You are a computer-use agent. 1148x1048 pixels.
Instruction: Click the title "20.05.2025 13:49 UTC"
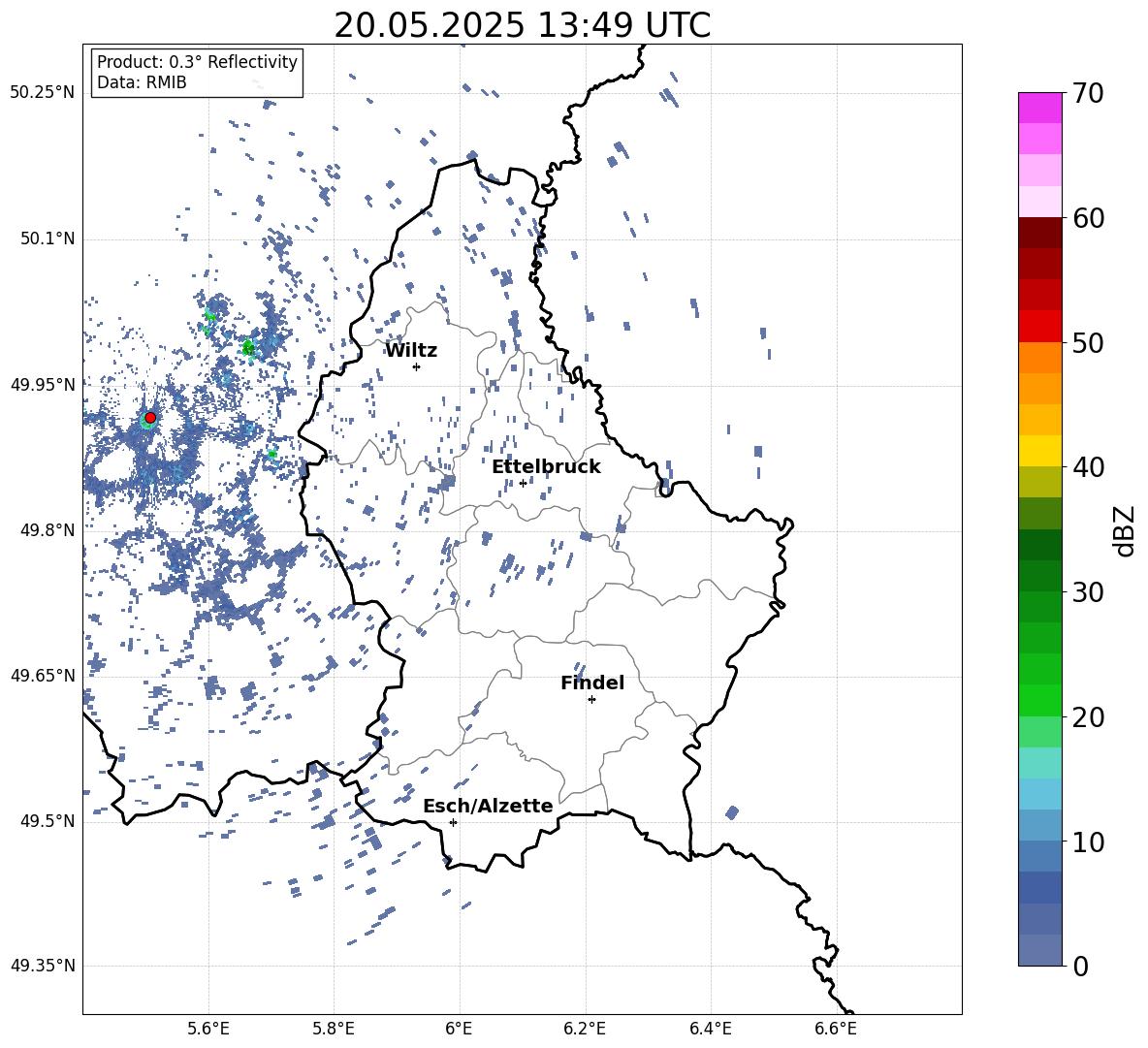(522, 25)
